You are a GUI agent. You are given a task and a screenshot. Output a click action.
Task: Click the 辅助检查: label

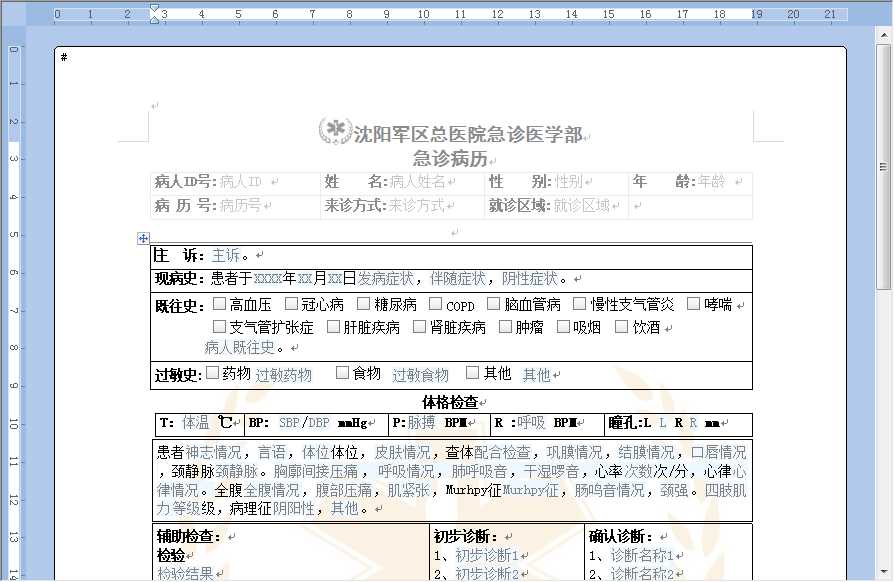click(x=188, y=537)
